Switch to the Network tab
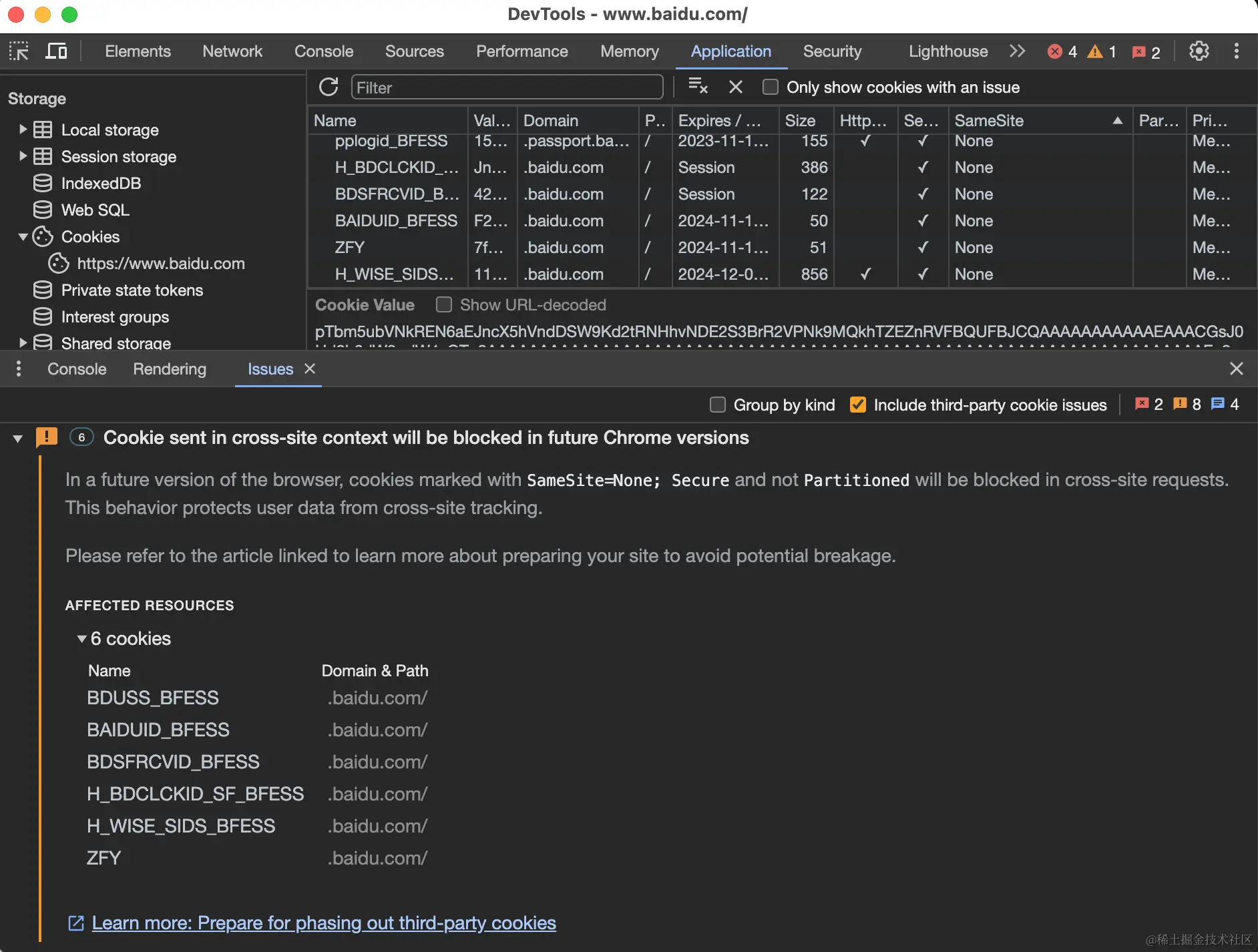Screen dimensions: 1258x952 [x=232, y=51]
